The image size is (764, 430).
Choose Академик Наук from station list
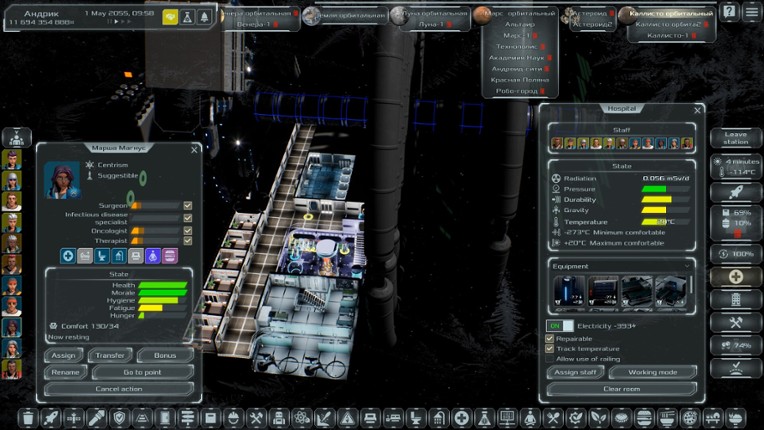pos(516,58)
